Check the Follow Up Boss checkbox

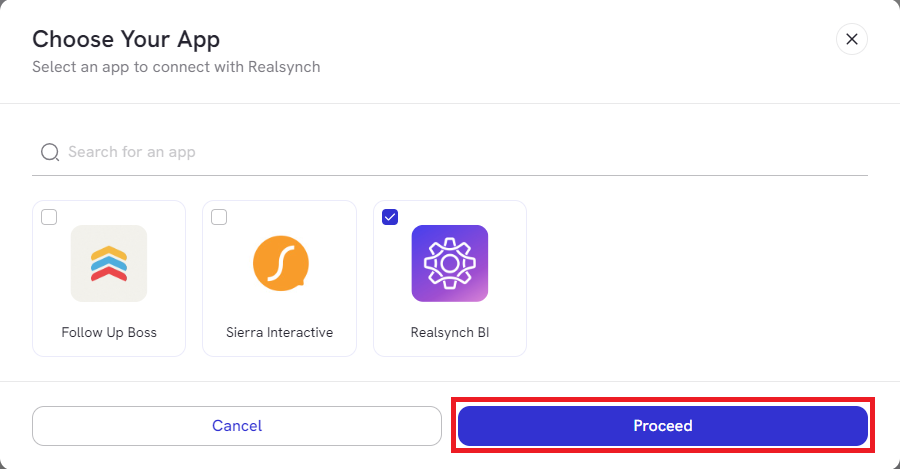tap(49, 217)
